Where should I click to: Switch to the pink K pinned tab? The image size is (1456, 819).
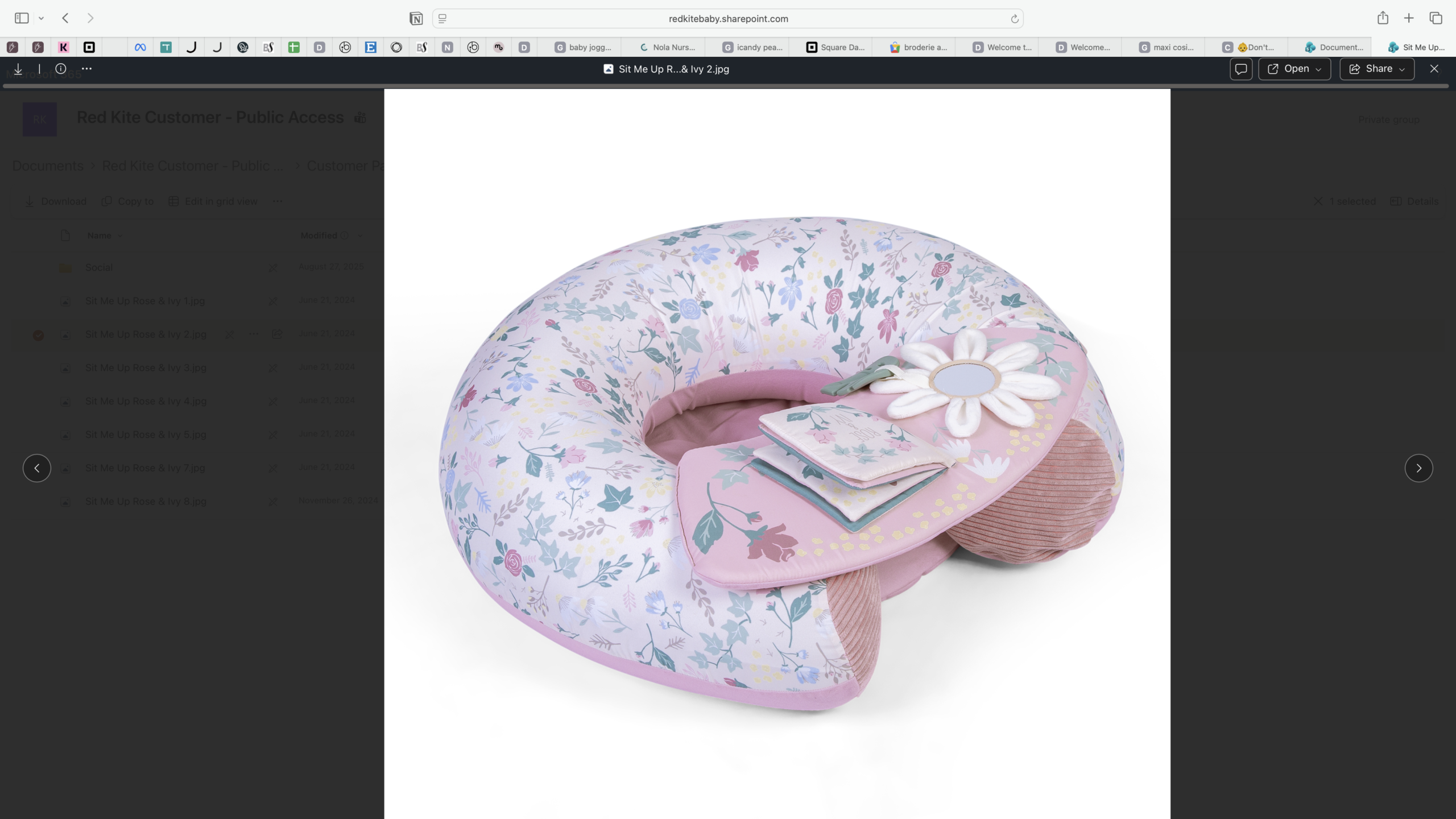tap(64, 47)
